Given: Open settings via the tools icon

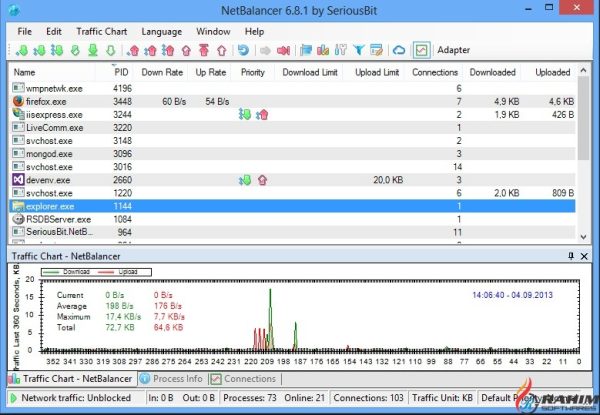Looking at the screenshot, I should point(341,50).
